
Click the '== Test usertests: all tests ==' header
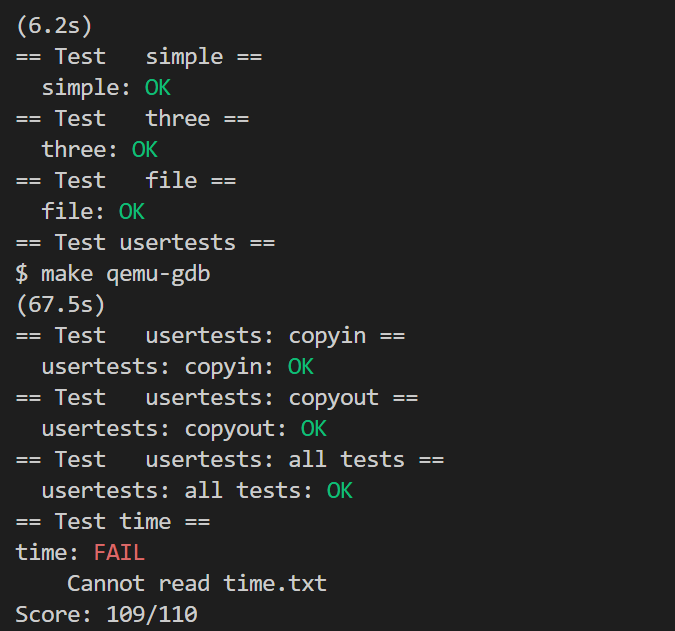click(229, 460)
